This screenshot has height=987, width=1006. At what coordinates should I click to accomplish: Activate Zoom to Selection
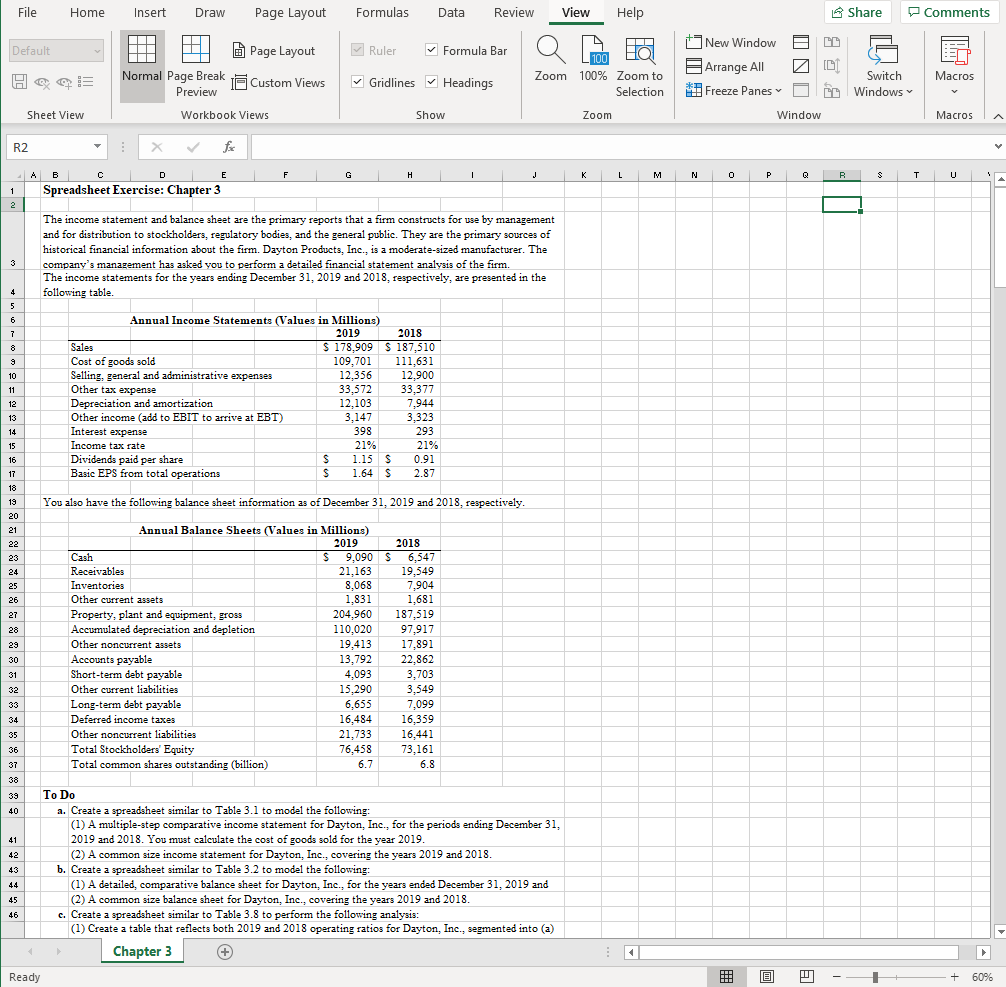(x=639, y=62)
